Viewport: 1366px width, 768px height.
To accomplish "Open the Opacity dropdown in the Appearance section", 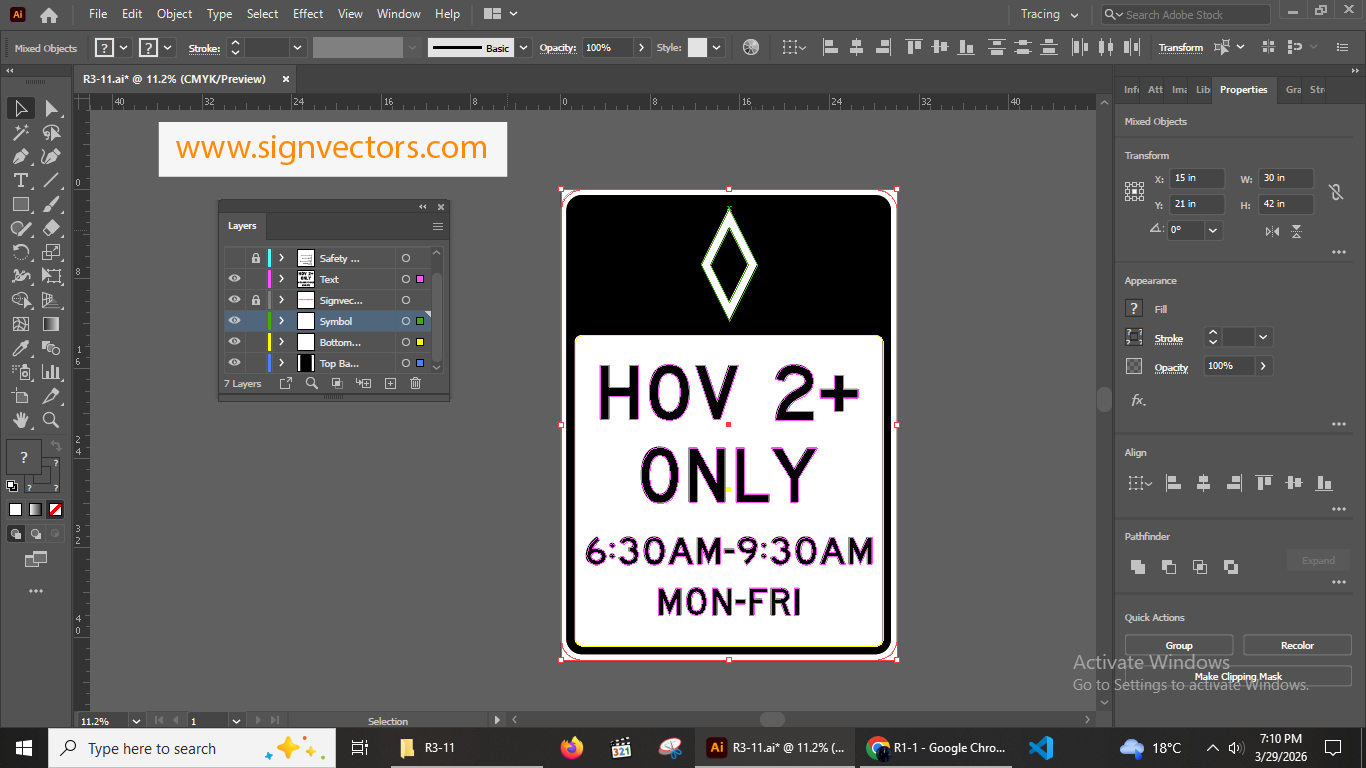I will (1262, 366).
